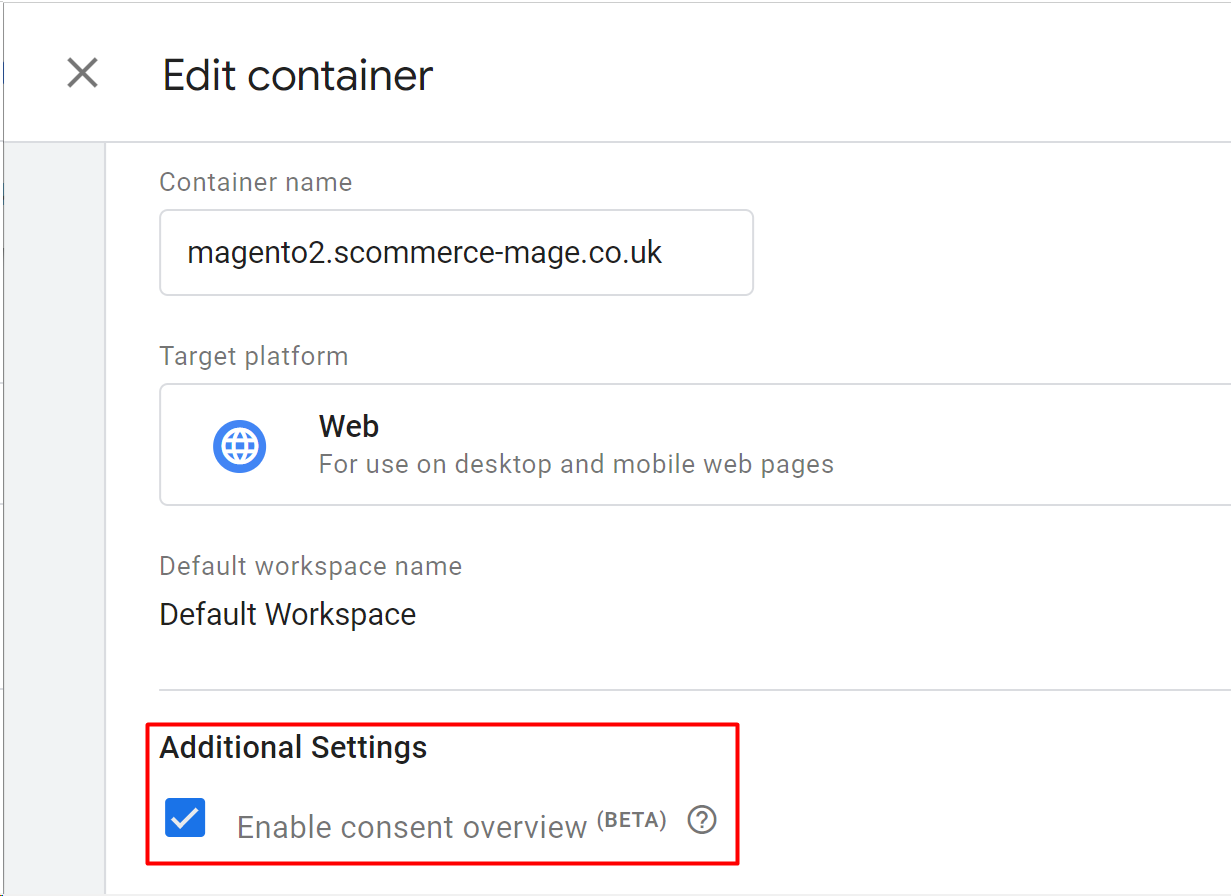Uncheck the Enable consent overview checkbox
This screenshot has height=896, width=1231.
[x=185, y=818]
